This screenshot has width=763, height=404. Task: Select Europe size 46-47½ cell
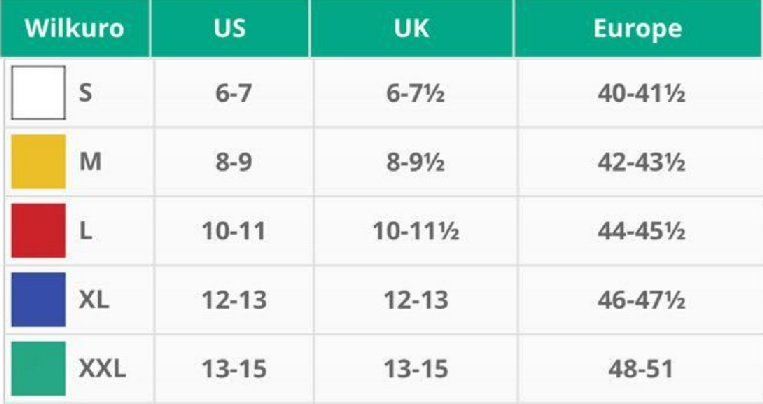coord(640,300)
